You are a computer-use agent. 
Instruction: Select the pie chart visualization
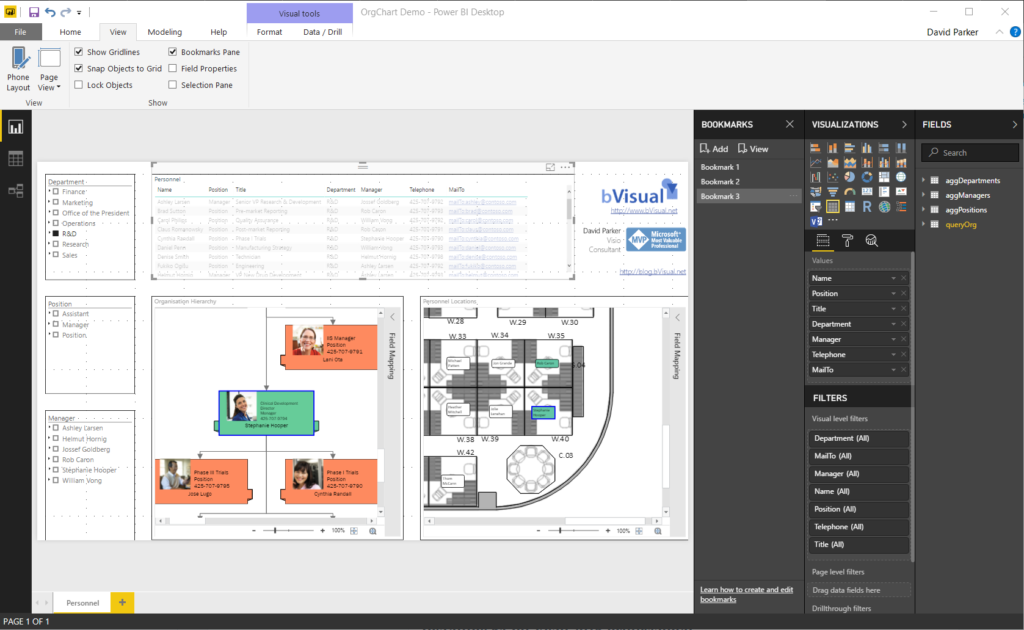pos(849,177)
